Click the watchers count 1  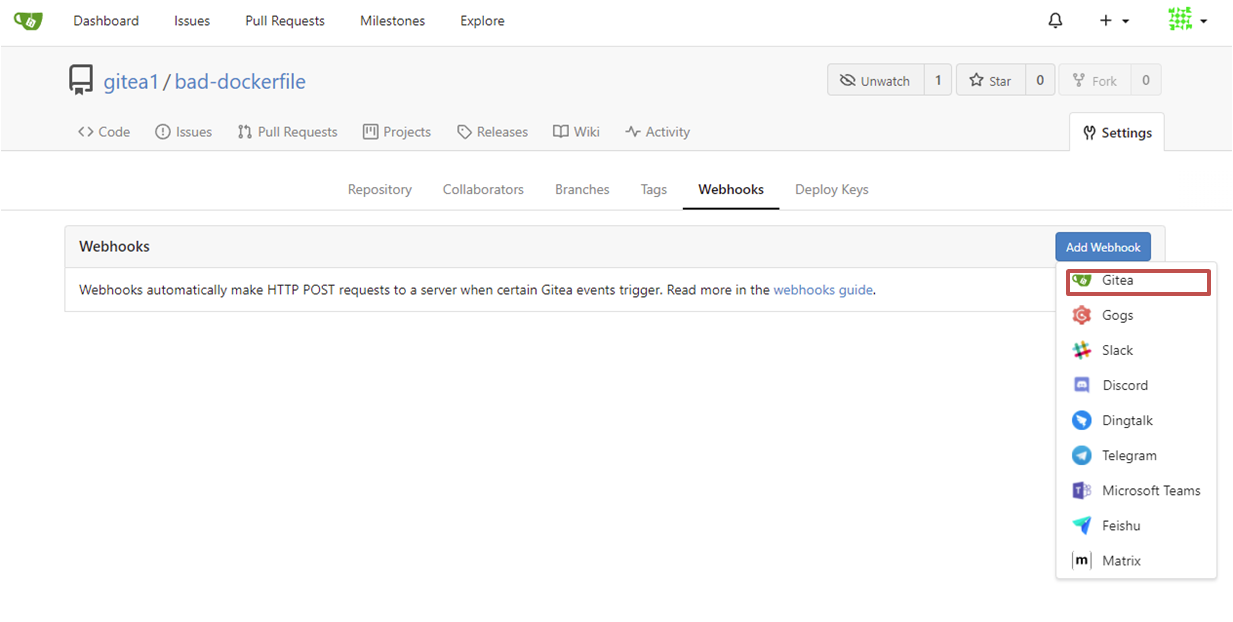[937, 80]
